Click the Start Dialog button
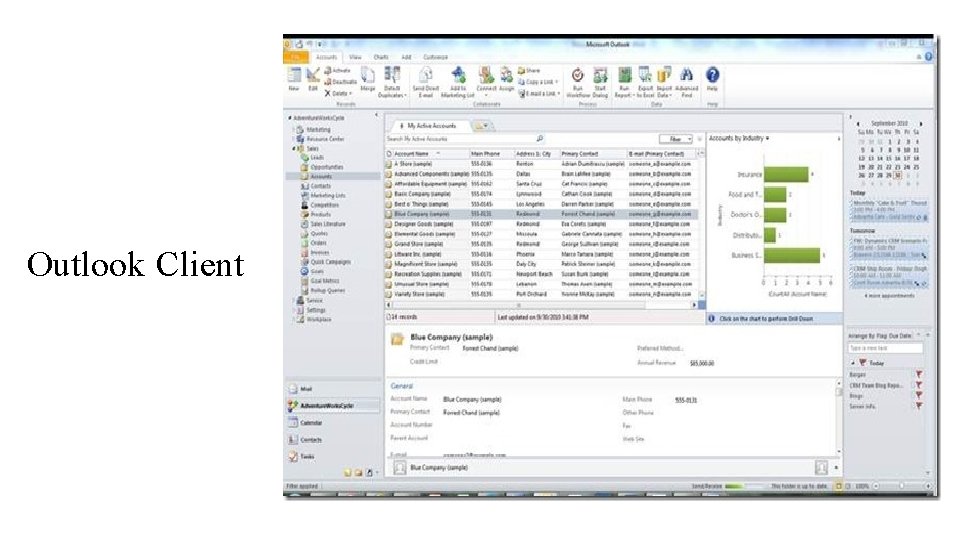The image size is (960, 540). click(600, 83)
